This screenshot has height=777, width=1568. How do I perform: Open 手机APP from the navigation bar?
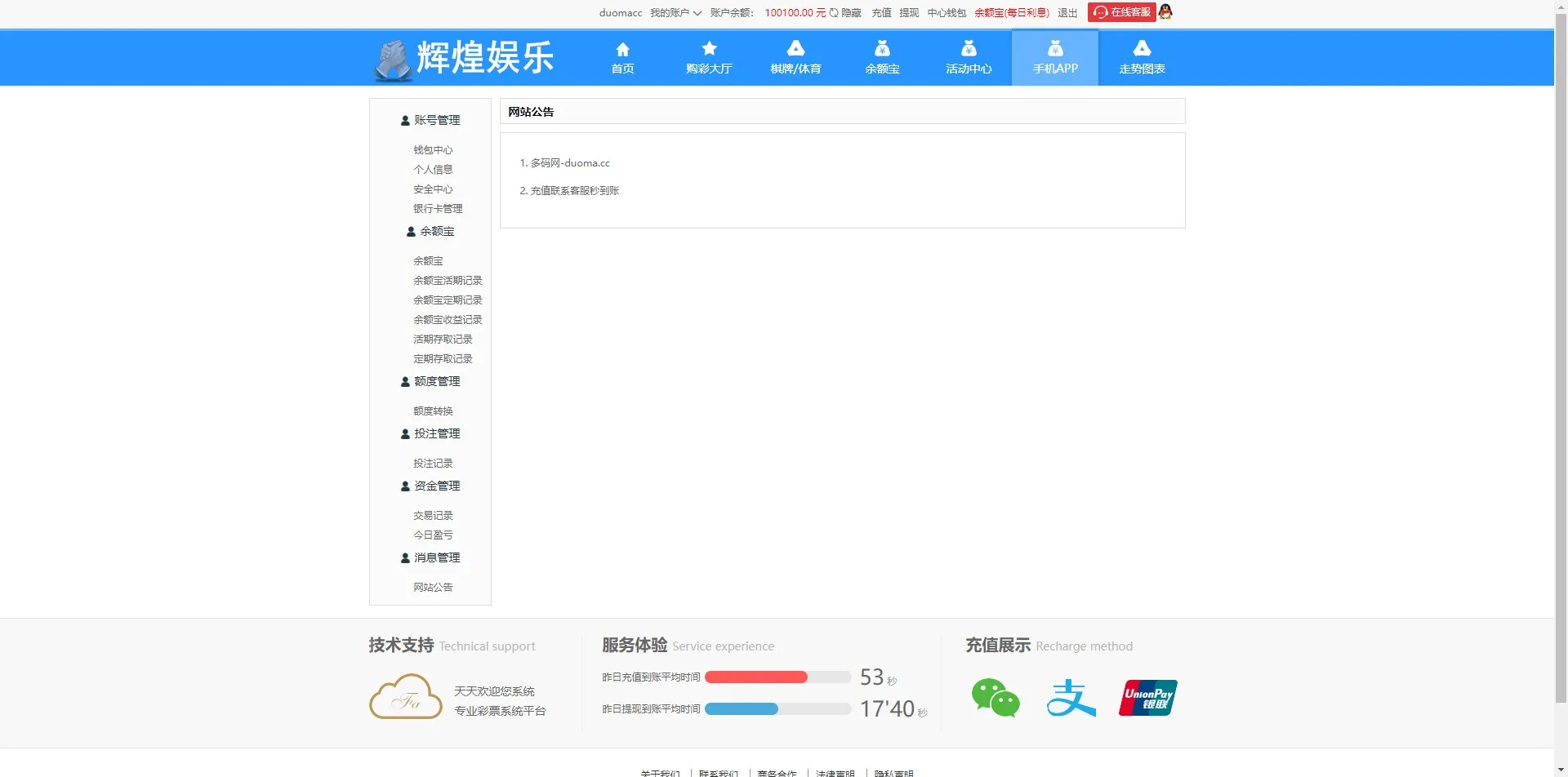pyautogui.click(x=1054, y=57)
